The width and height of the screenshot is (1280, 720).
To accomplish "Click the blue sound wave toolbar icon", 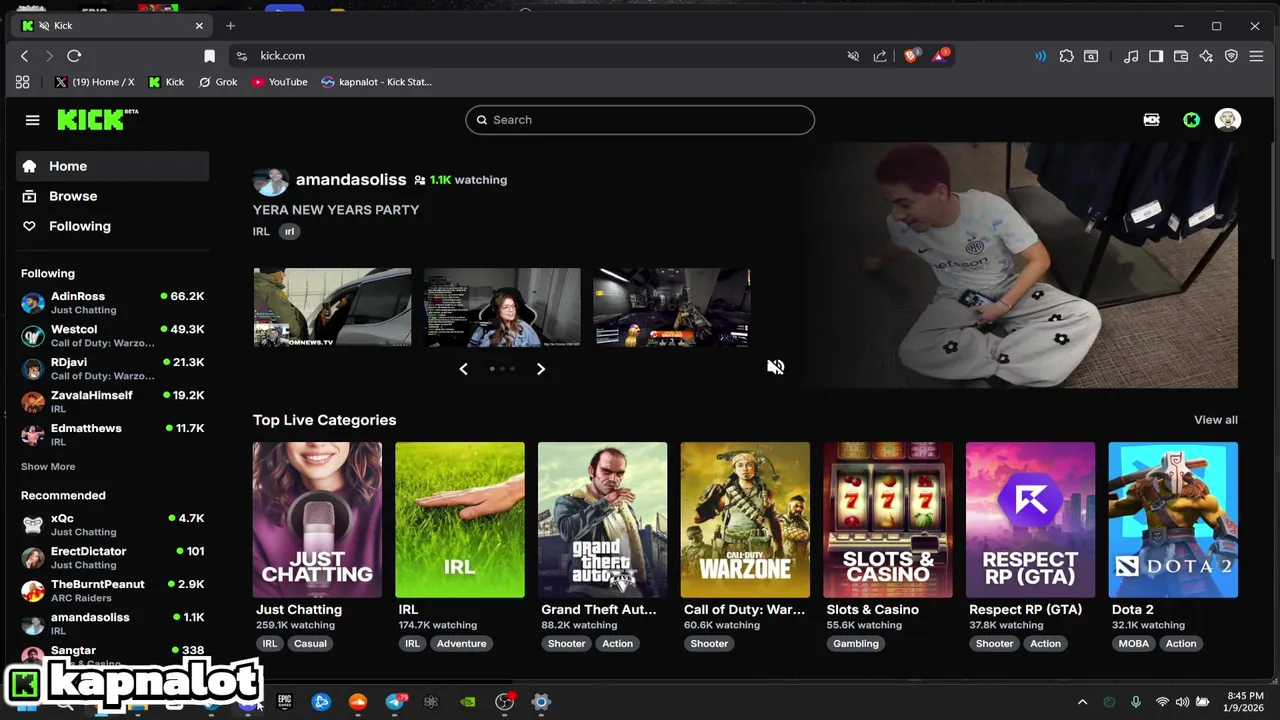I will pyautogui.click(x=1041, y=56).
